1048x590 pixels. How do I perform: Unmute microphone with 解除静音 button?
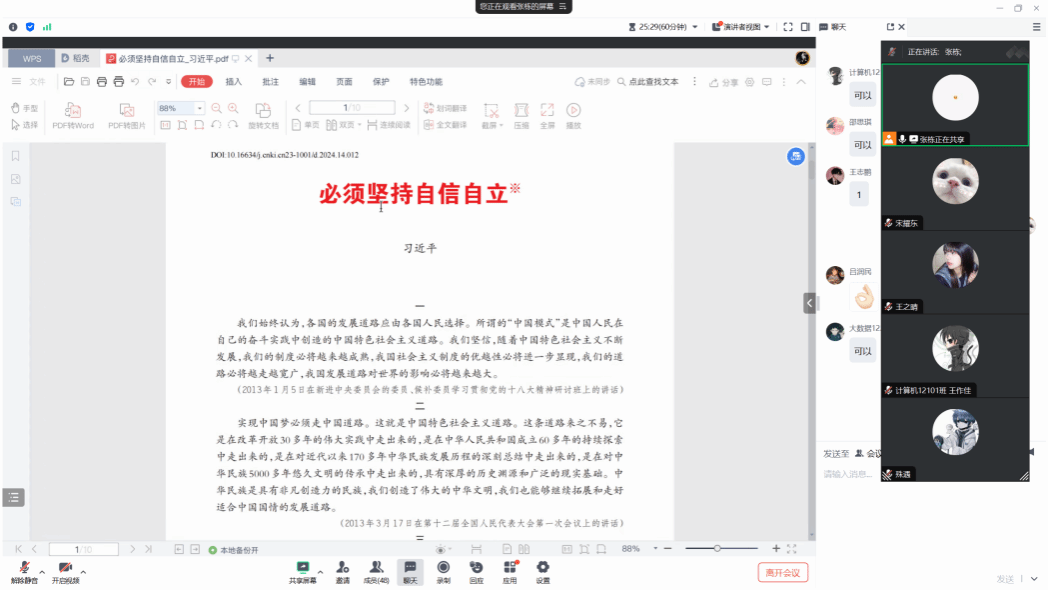click(24, 569)
